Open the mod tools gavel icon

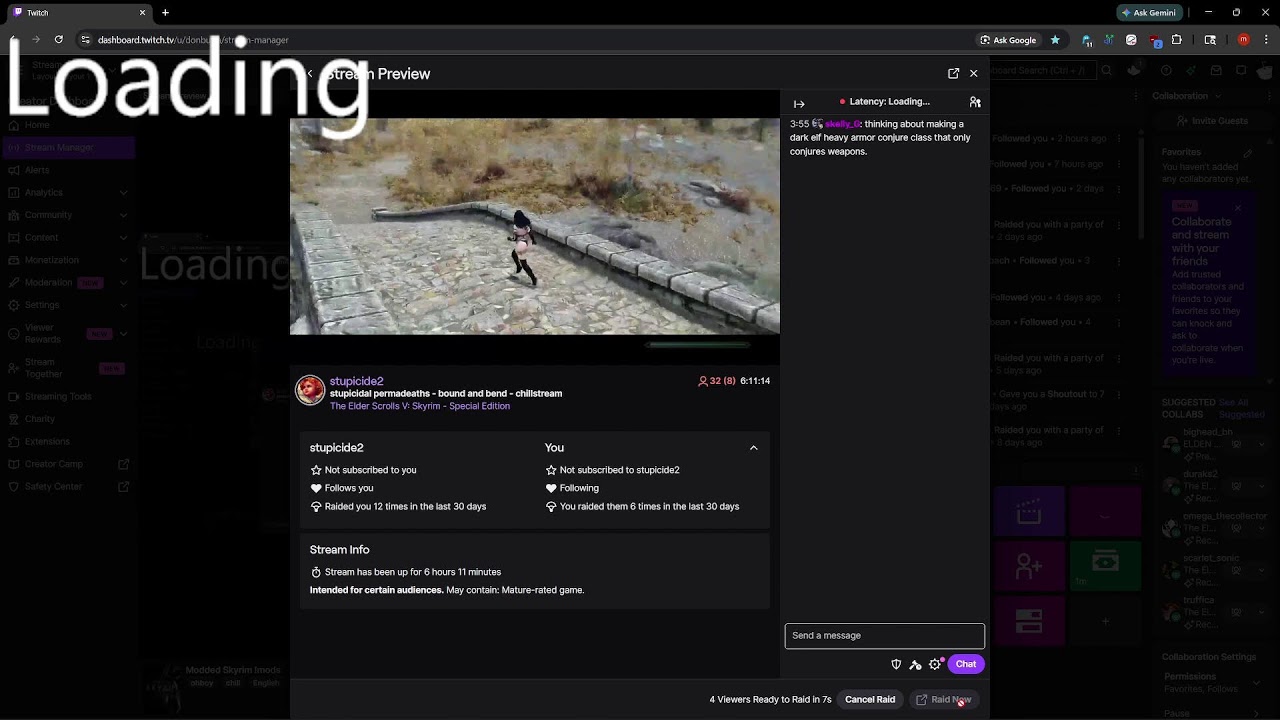click(x=915, y=664)
